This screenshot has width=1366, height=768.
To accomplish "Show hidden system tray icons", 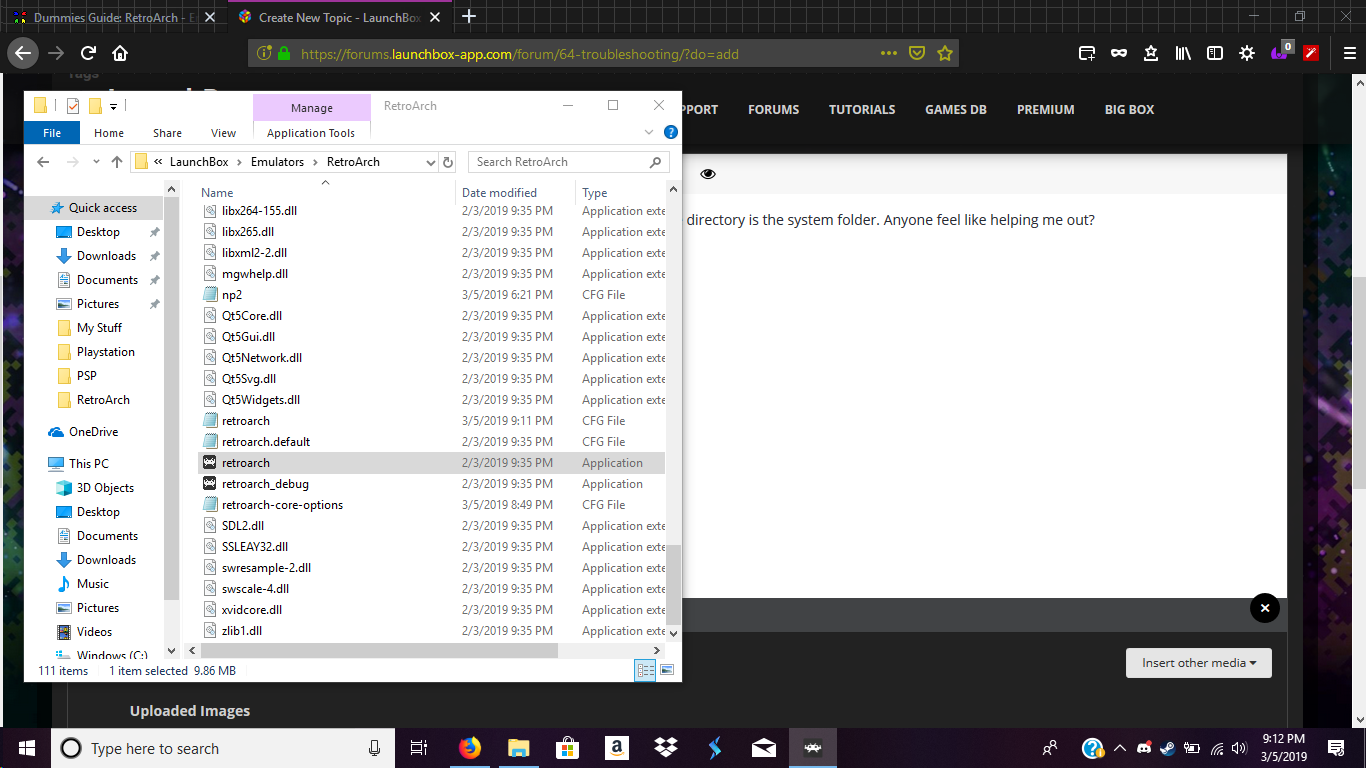I will (x=1119, y=748).
